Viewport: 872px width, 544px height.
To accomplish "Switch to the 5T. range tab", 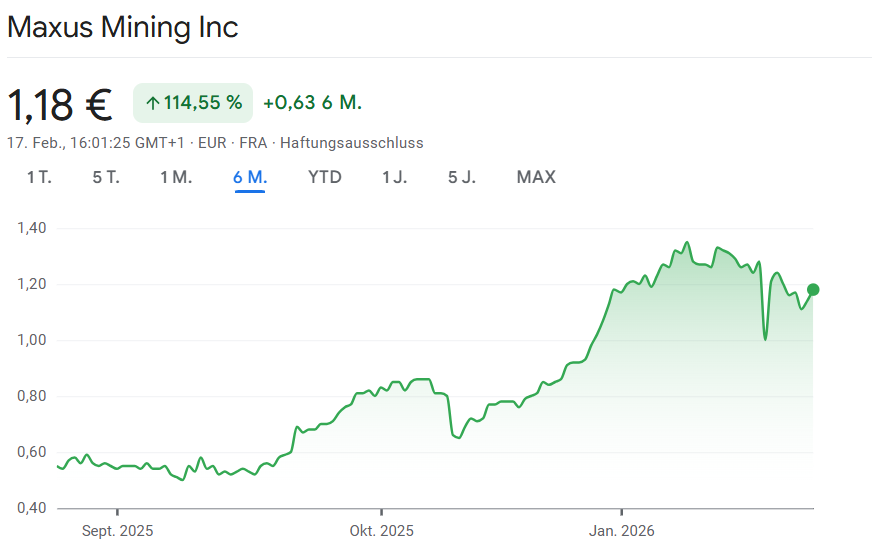I will point(106,177).
